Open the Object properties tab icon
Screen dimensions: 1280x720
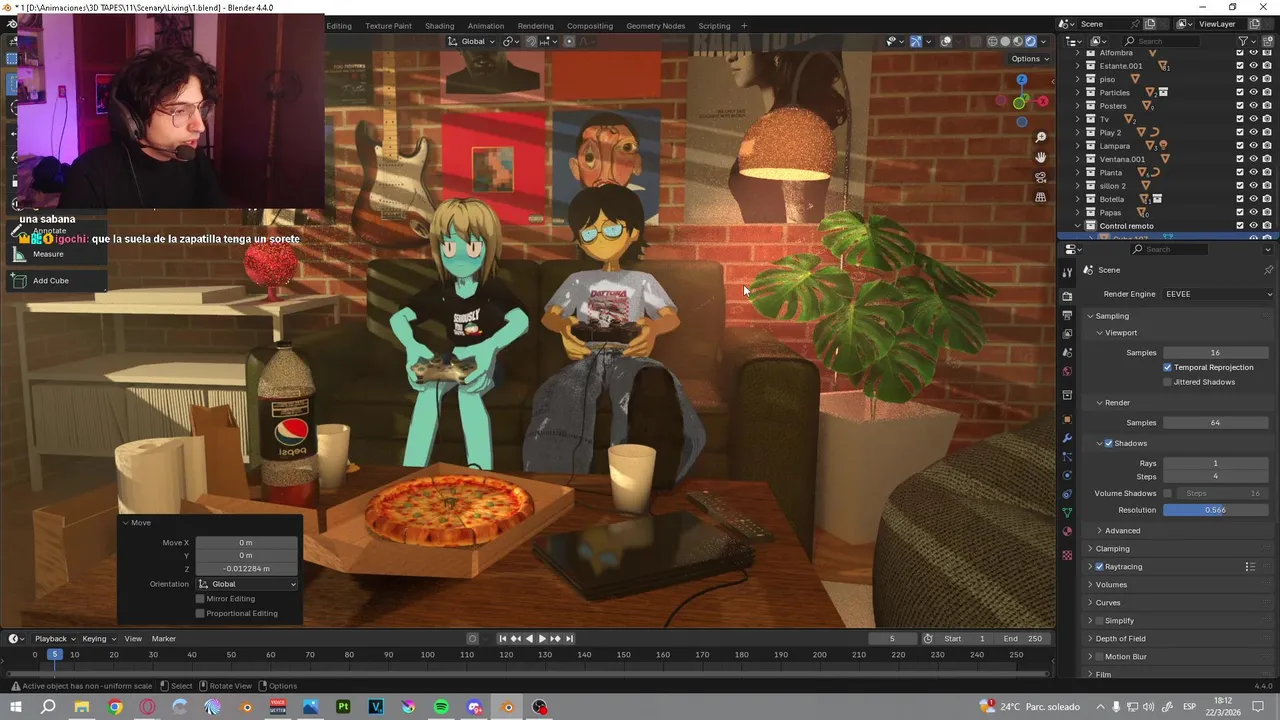point(1067,419)
